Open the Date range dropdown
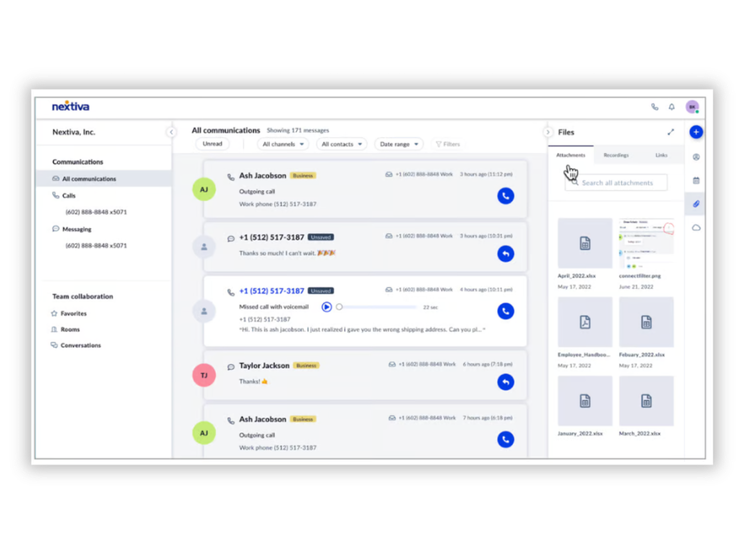Viewport: 748px width, 534px height. click(x=398, y=144)
